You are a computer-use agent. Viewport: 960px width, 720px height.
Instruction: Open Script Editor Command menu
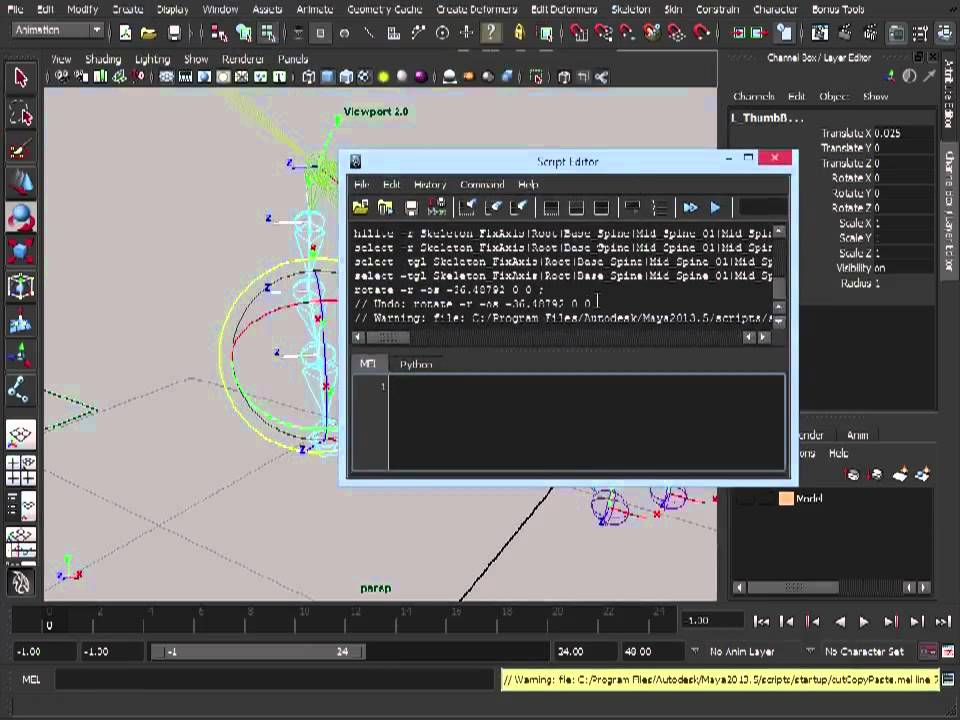482,184
